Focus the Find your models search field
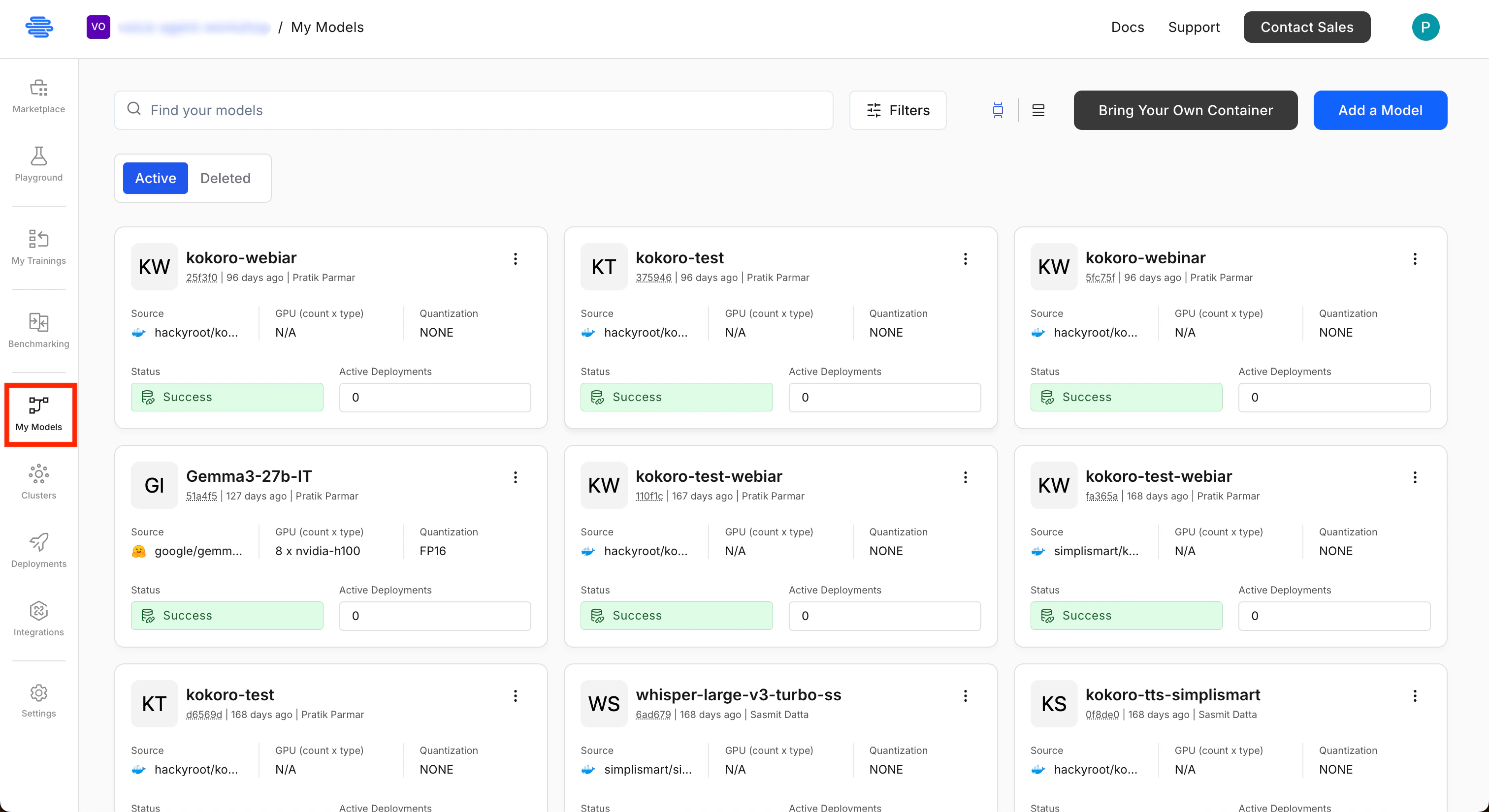 click(474, 110)
